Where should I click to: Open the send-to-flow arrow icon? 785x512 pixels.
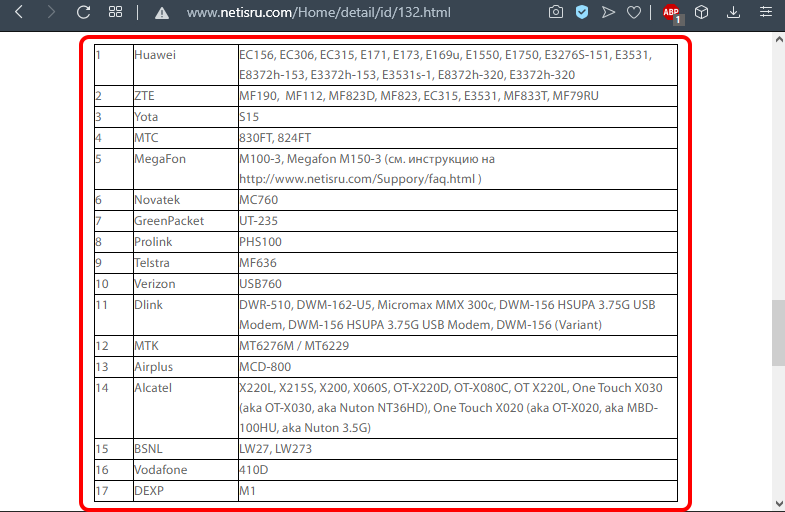[x=608, y=12]
